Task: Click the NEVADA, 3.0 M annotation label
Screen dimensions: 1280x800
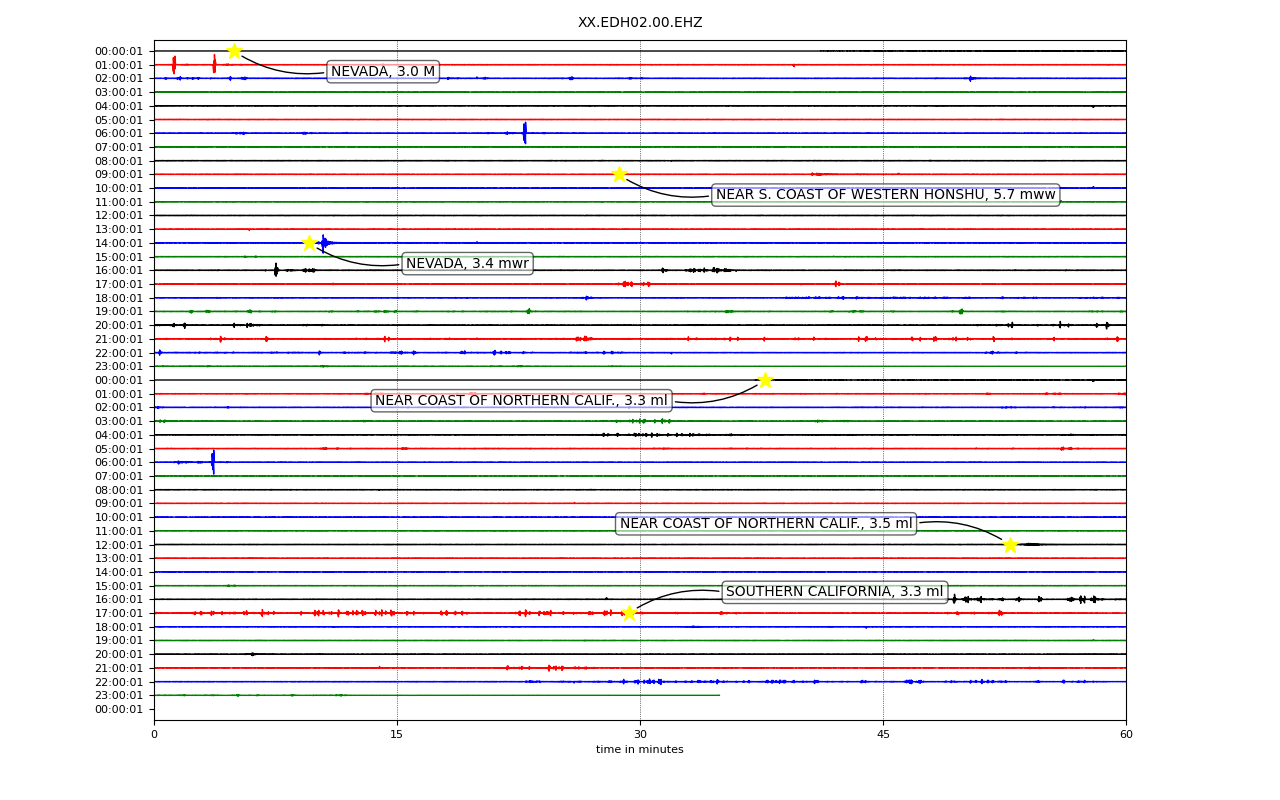Action: coord(383,71)
